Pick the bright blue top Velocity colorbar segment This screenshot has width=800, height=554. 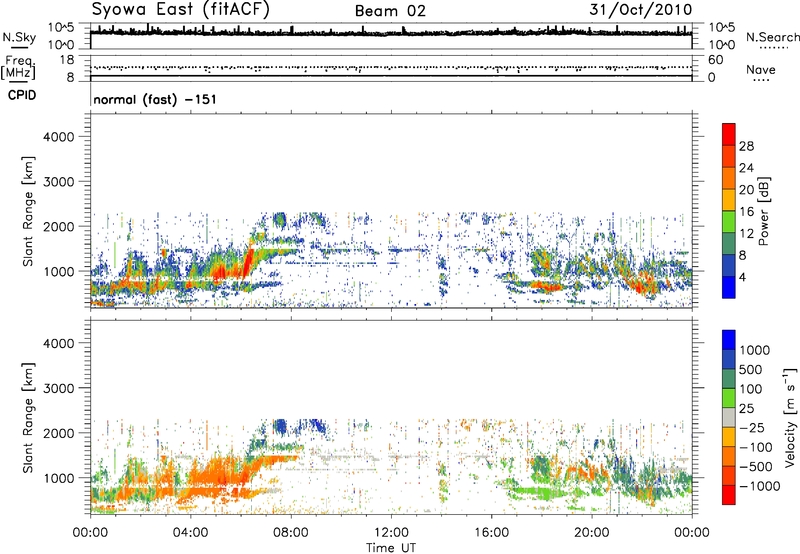tap(729, 340)
